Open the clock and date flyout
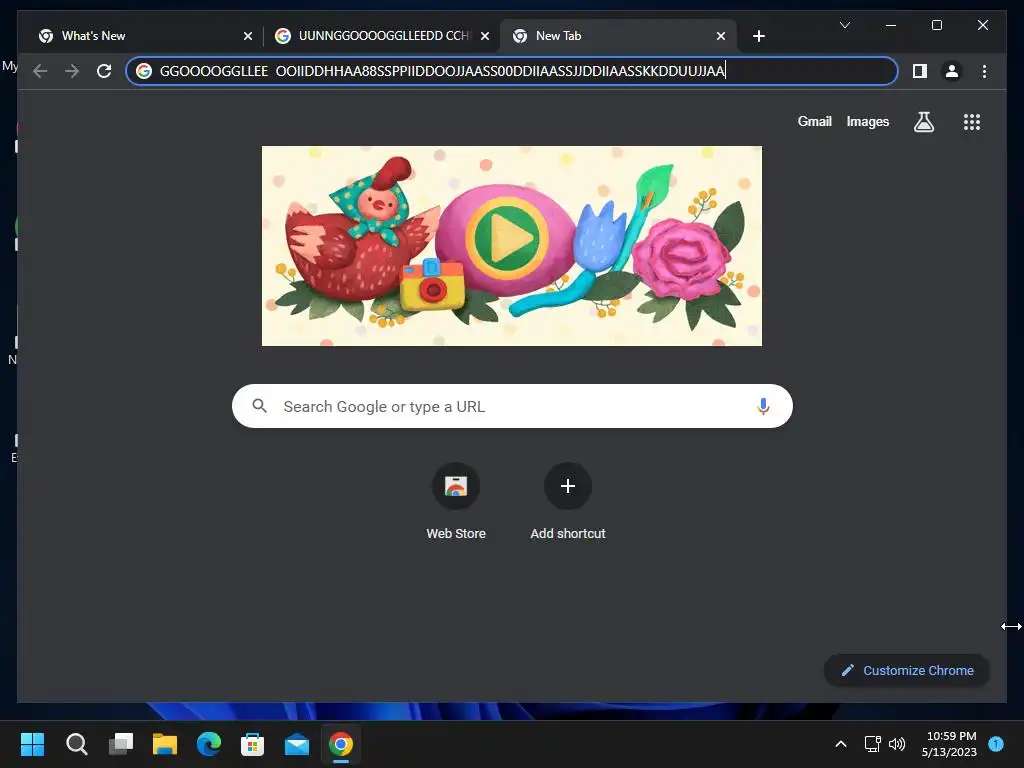 coord(949,744)
